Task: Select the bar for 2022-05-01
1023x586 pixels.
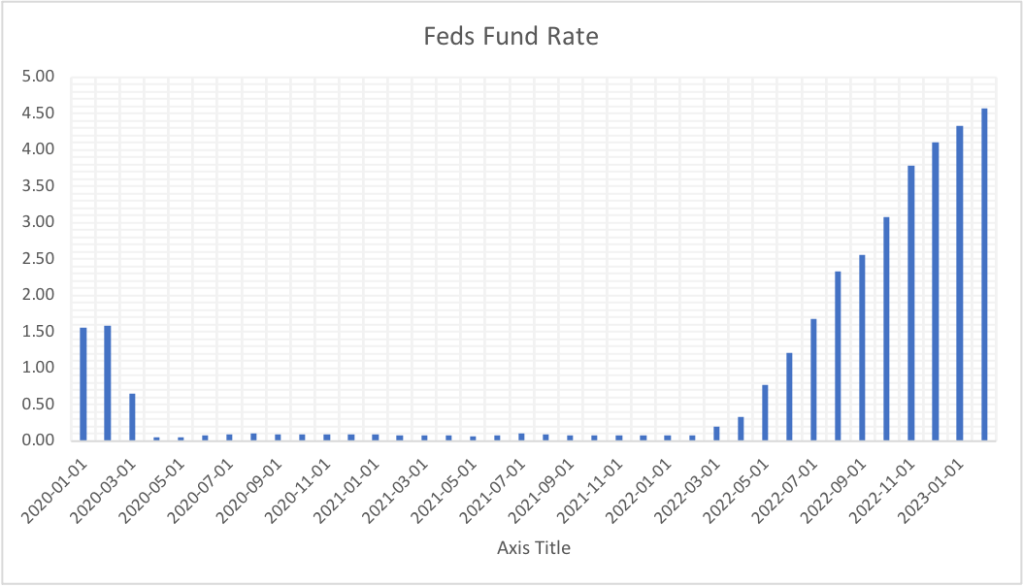Action: [765, 412]
